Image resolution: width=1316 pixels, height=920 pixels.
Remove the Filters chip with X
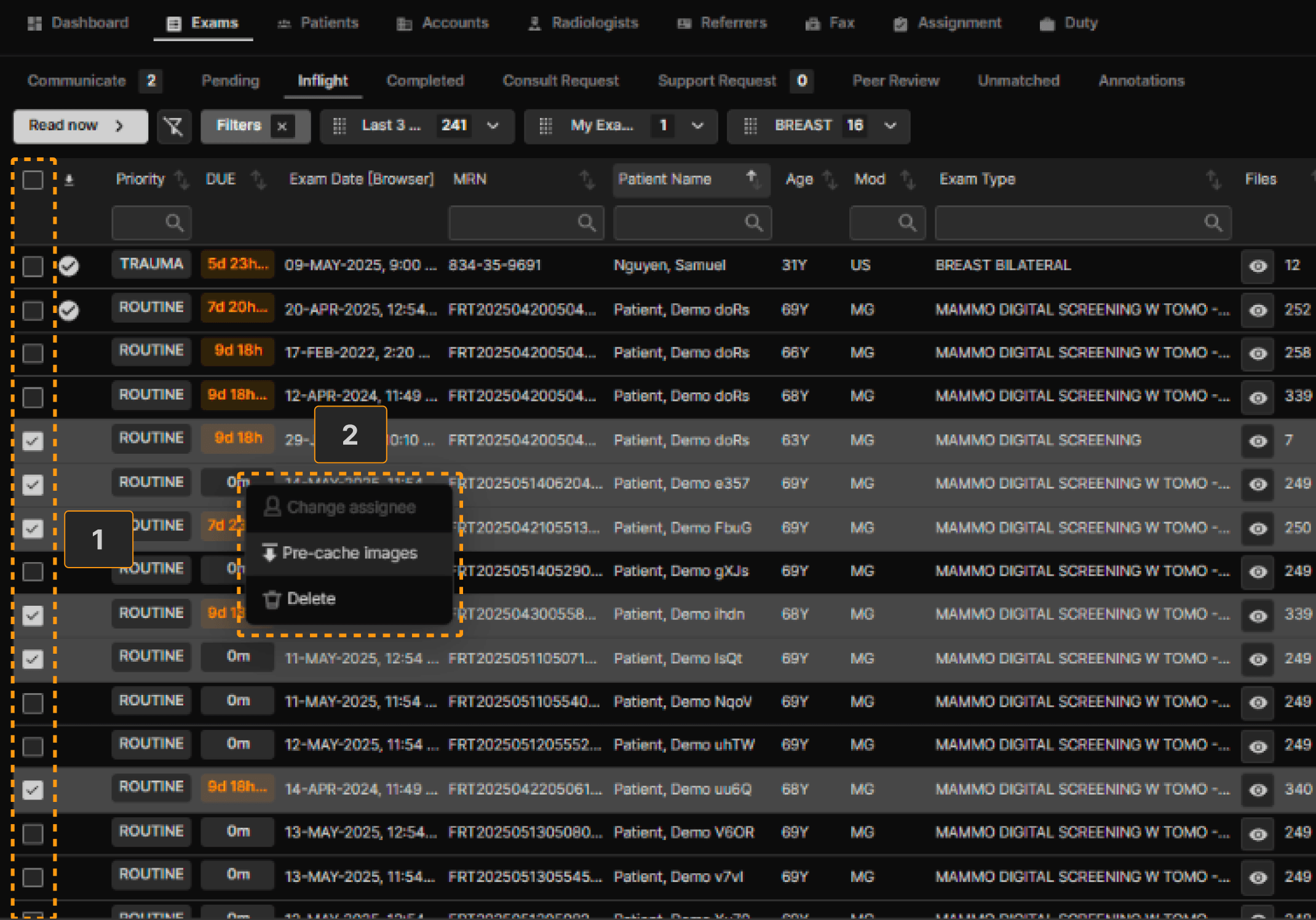pos(282,127)
